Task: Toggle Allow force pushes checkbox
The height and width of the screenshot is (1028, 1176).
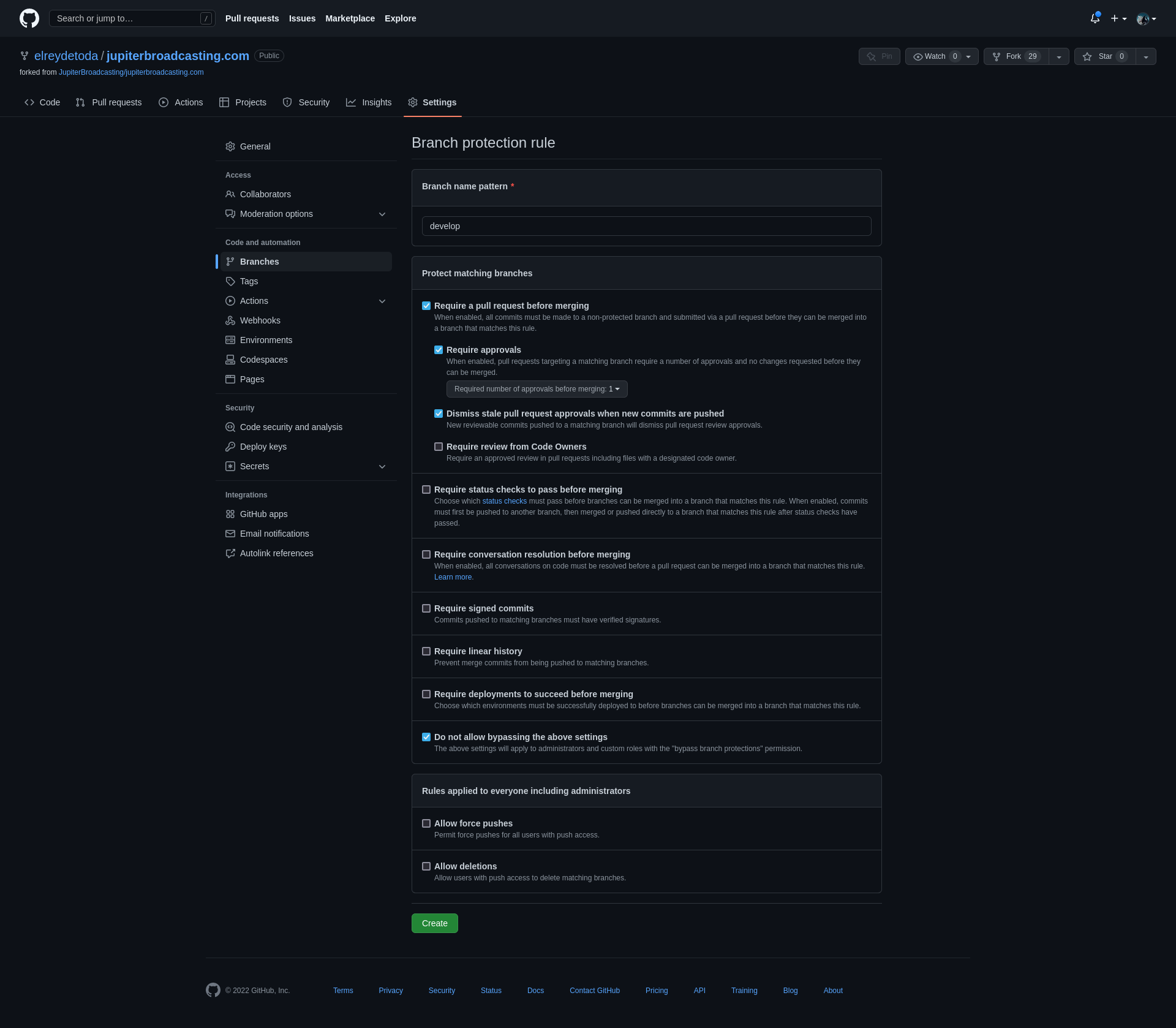Action: tap(426, 823)
